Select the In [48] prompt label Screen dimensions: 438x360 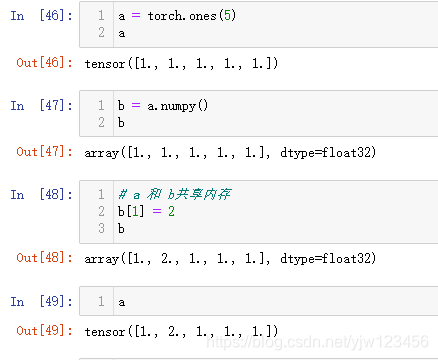point(41,194)
